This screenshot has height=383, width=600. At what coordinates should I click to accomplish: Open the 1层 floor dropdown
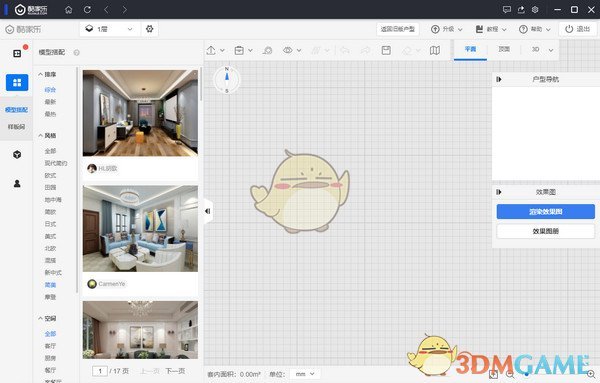(109, 29)
